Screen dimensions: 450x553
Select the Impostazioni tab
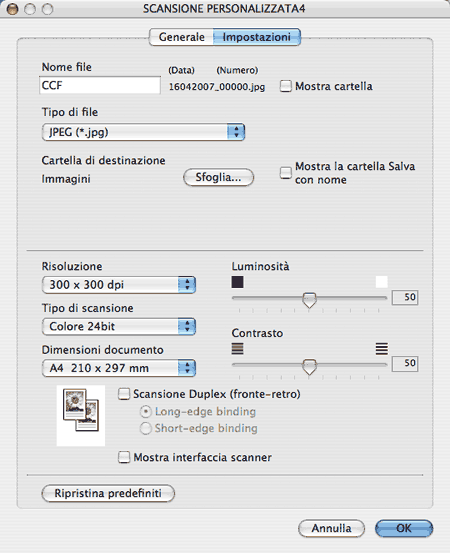coord(257,37)
